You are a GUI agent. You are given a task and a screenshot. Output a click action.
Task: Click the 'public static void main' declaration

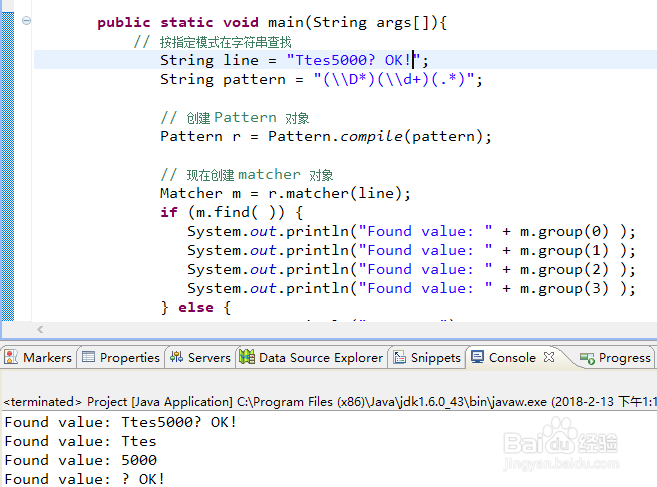click(x=272, y=22)
